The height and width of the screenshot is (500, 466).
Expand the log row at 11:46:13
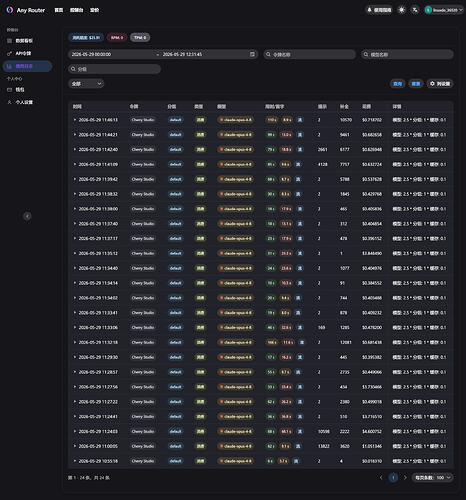point(75,120)
